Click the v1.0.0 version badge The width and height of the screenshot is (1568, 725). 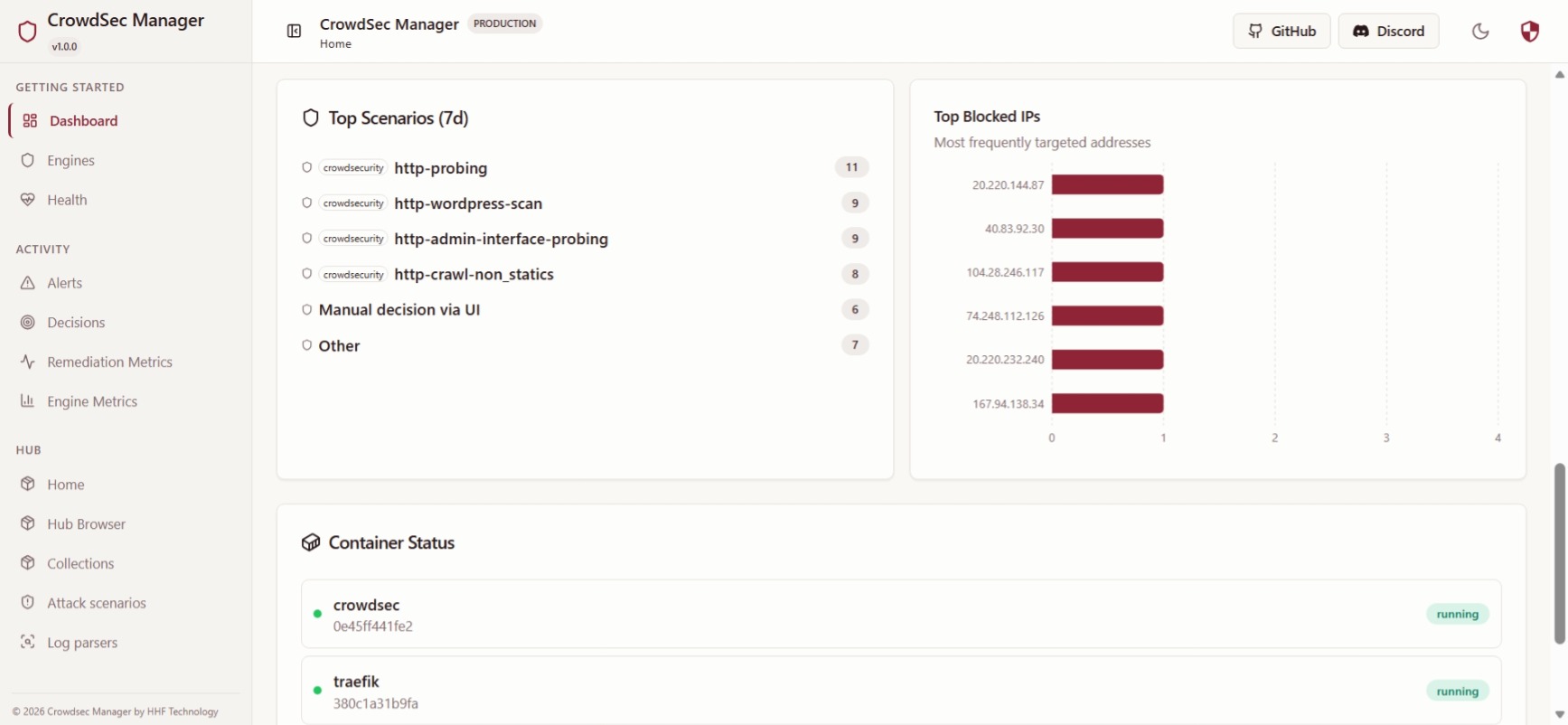pyautogui.click(x=64, y=46)
